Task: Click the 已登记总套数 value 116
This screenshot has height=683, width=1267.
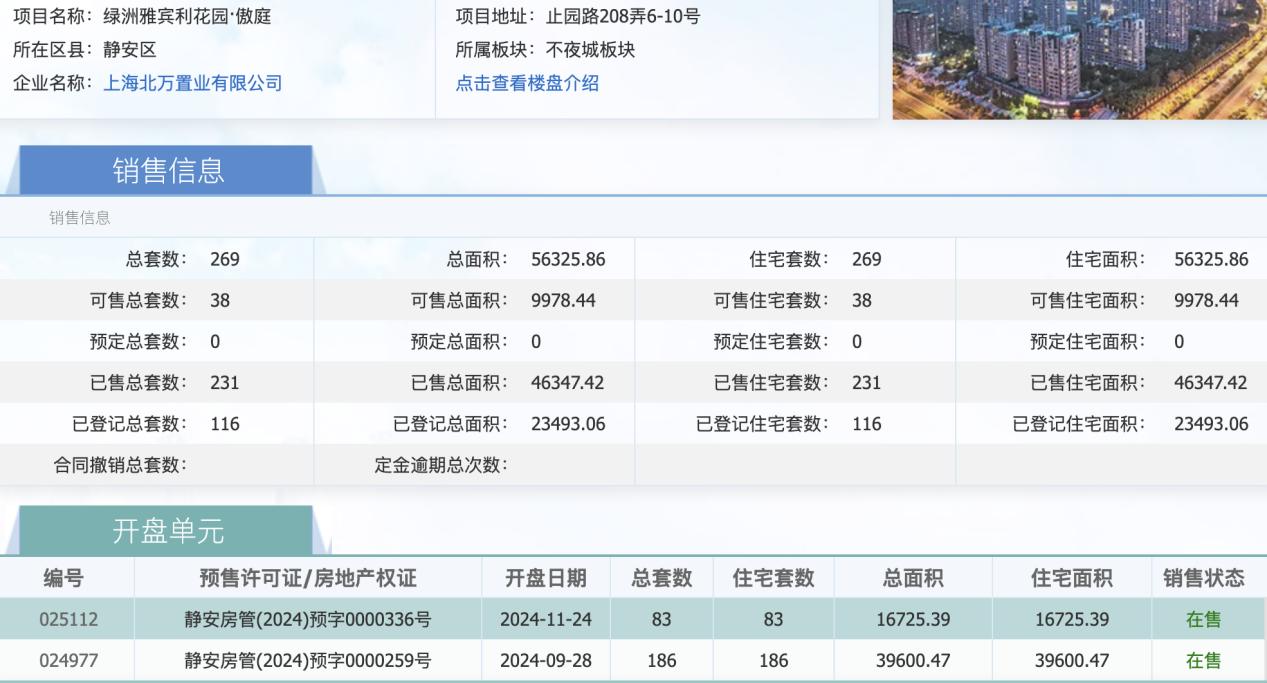Action: click(x=225, y=424)
